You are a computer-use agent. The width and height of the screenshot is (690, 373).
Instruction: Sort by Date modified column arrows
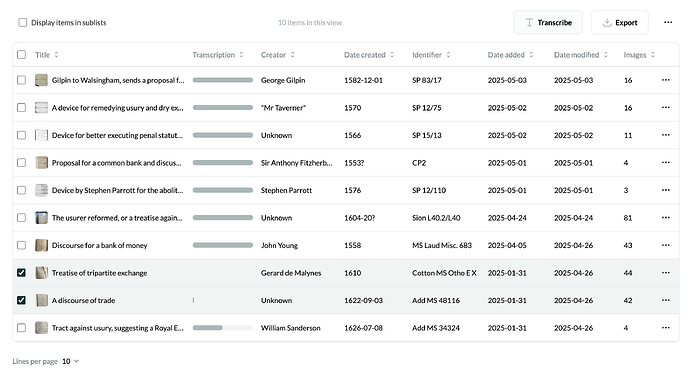coord(606,55)
